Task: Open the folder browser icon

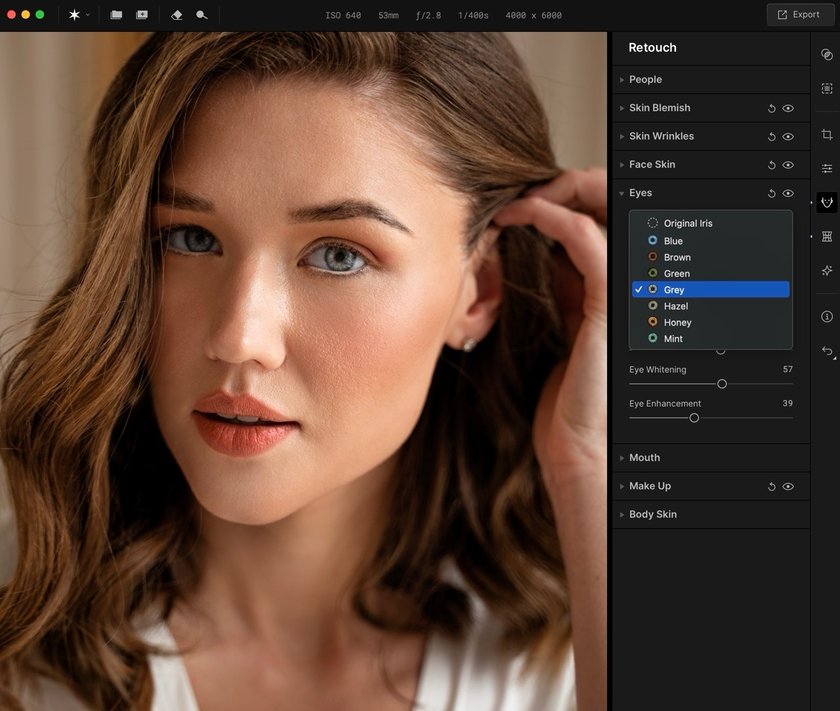Action: (116, 15)
